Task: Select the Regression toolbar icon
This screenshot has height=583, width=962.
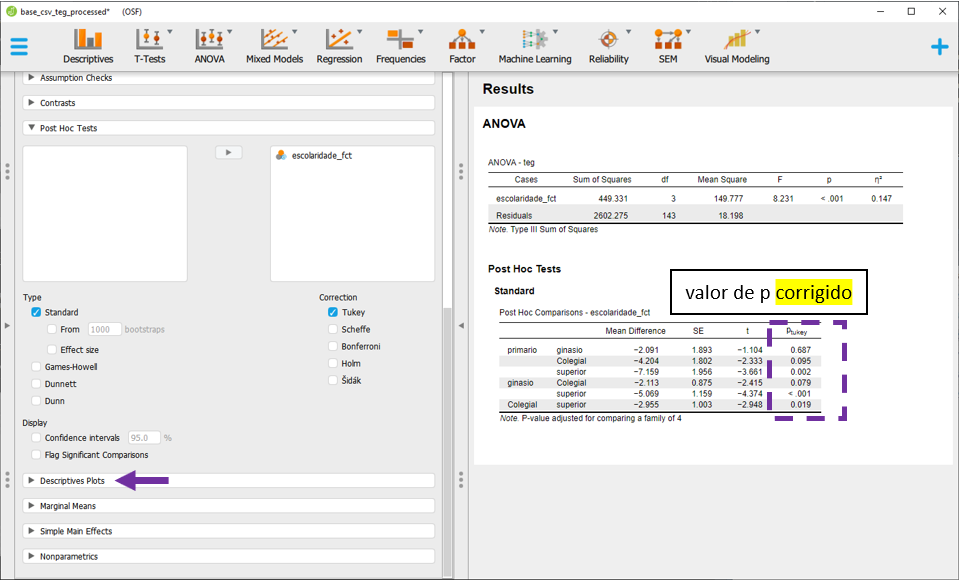Action: coord(339,45)
